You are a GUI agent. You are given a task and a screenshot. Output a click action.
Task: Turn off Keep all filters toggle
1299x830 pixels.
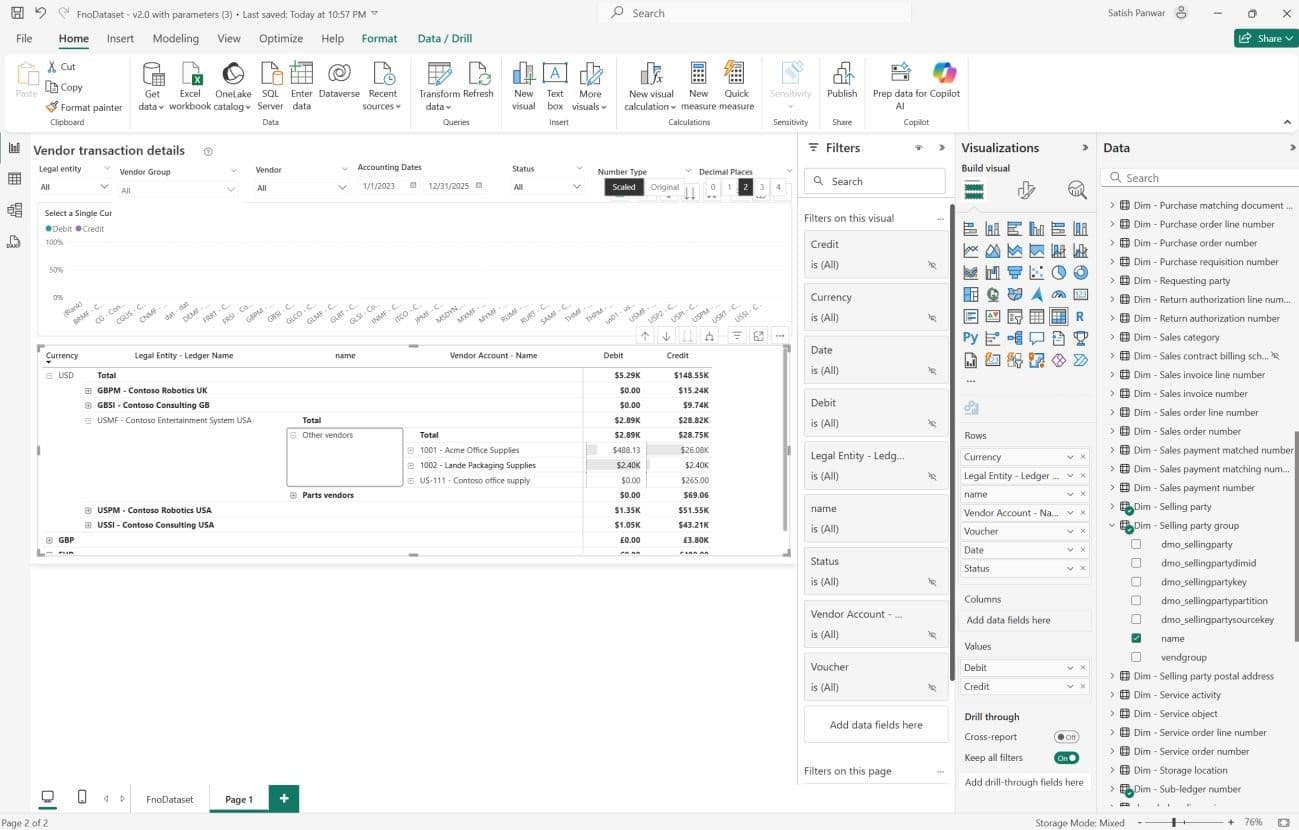coord(1066,758)
